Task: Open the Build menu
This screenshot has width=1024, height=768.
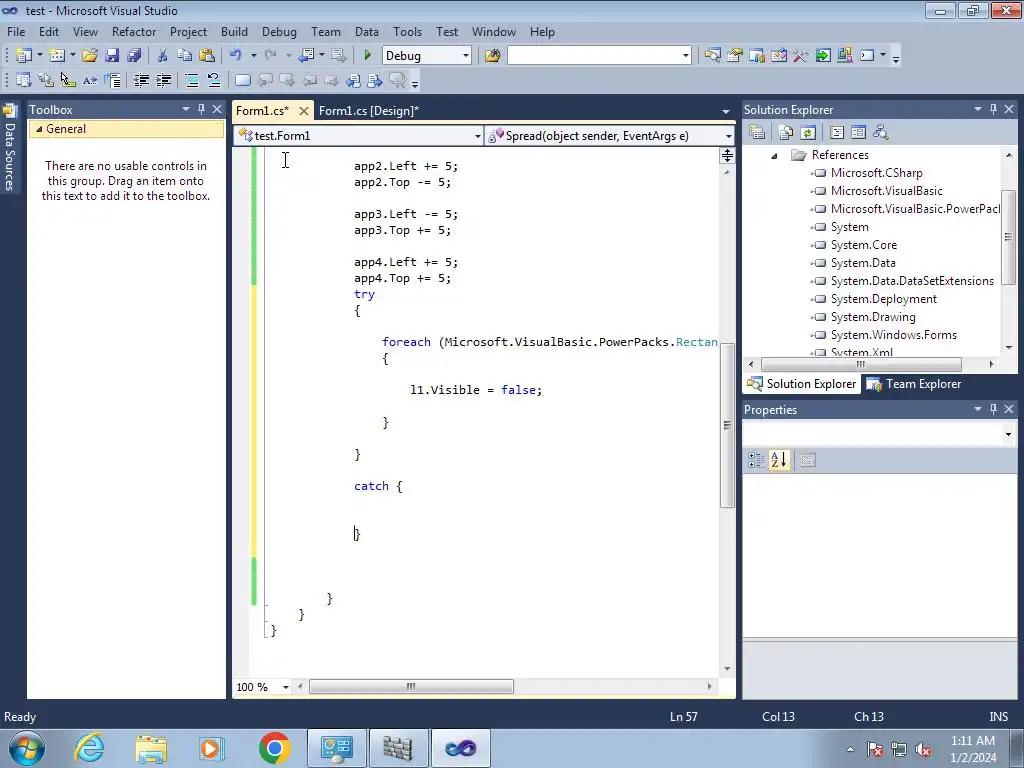Action: (x=234, y=31)
